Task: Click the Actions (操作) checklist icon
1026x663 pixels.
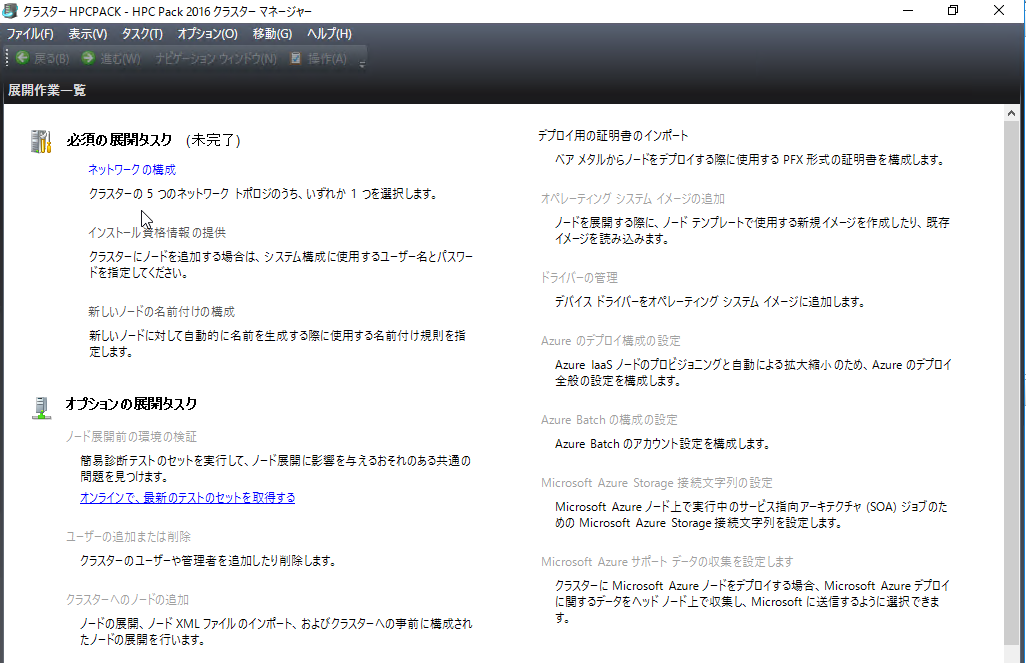Action: (296, 58)
